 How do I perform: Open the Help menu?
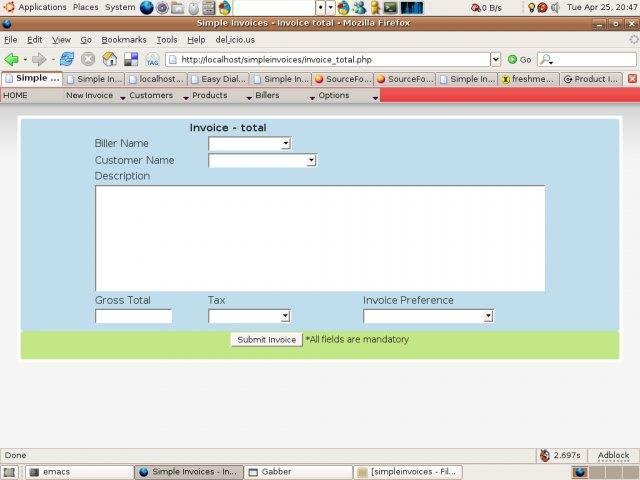(196, 40)
